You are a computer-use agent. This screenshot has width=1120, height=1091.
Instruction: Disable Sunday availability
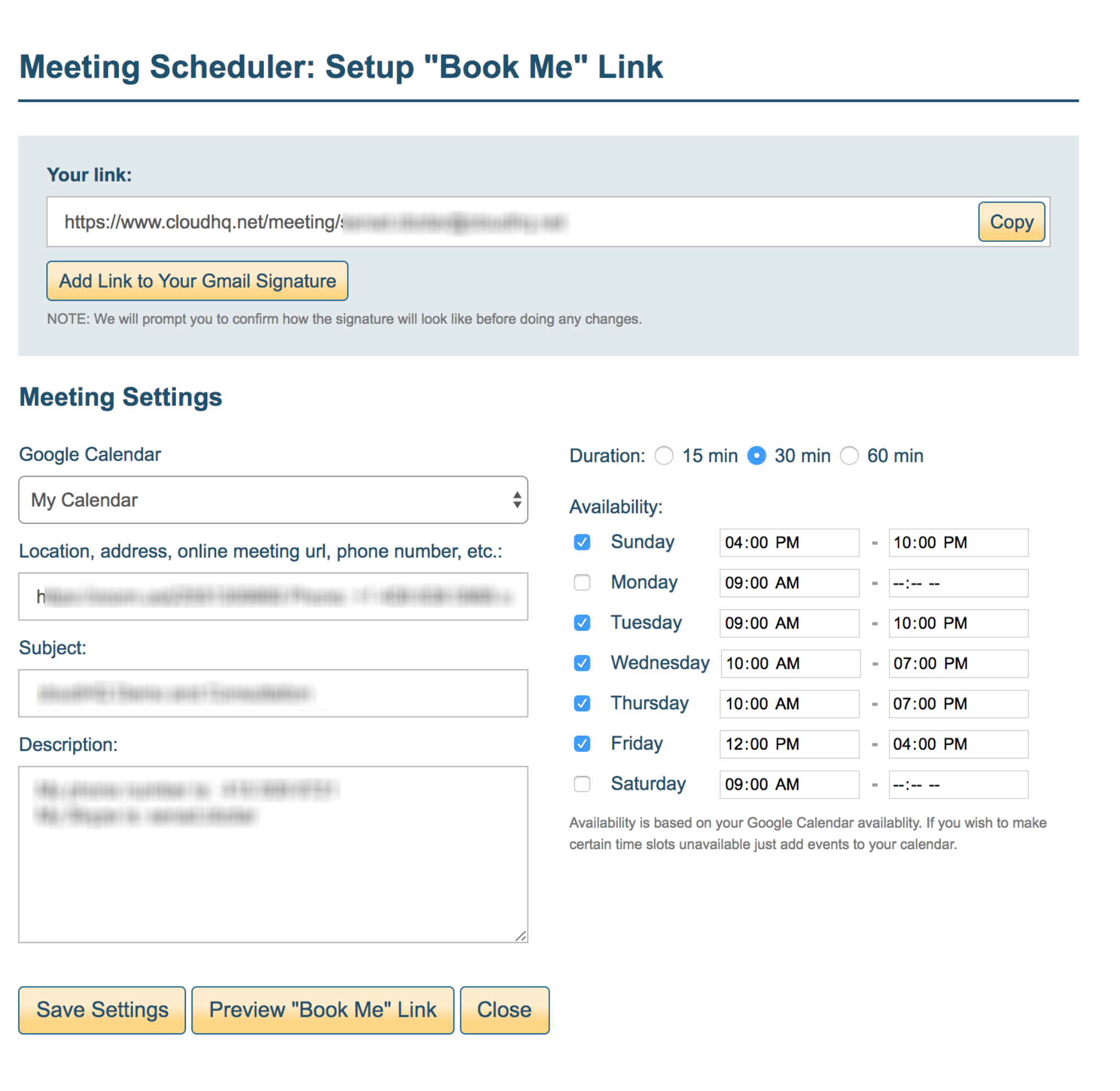pyautogui.click(x=582, y=542)
